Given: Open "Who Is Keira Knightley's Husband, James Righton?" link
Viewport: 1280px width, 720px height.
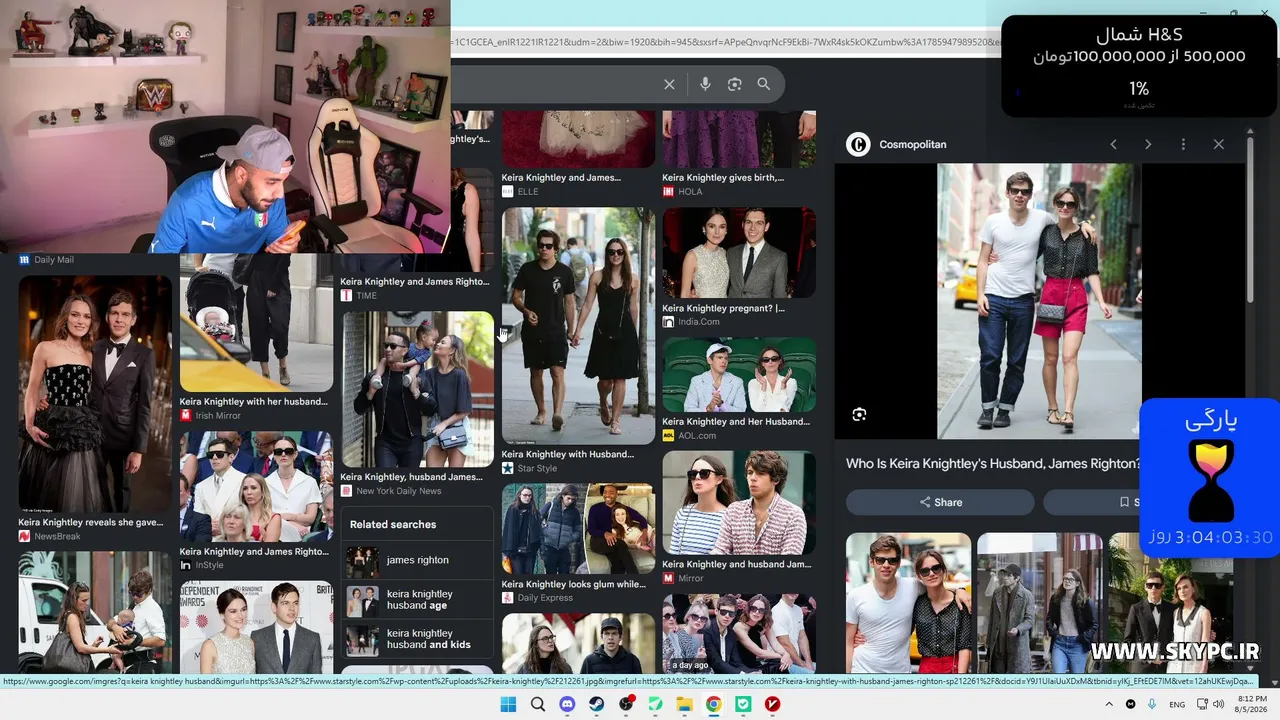Looking at the screenshot, I should (993, 464).
